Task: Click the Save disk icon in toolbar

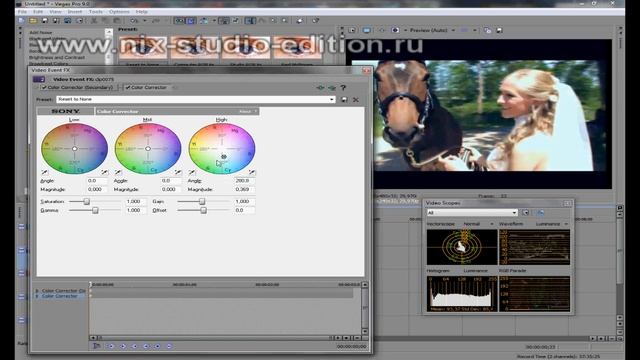Action: tap(44, 20)
